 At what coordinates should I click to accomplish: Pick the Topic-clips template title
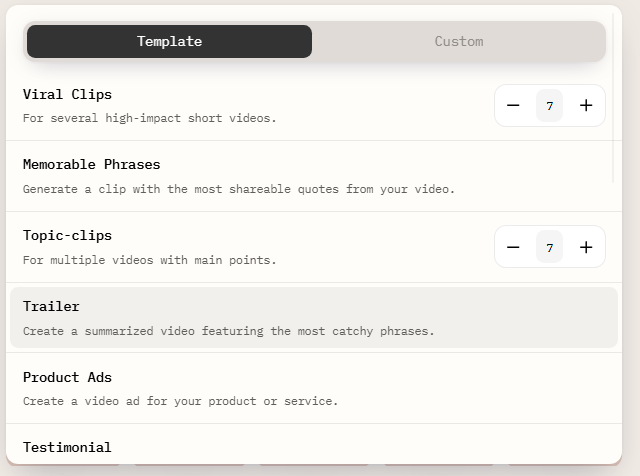[x=67, y=235]
